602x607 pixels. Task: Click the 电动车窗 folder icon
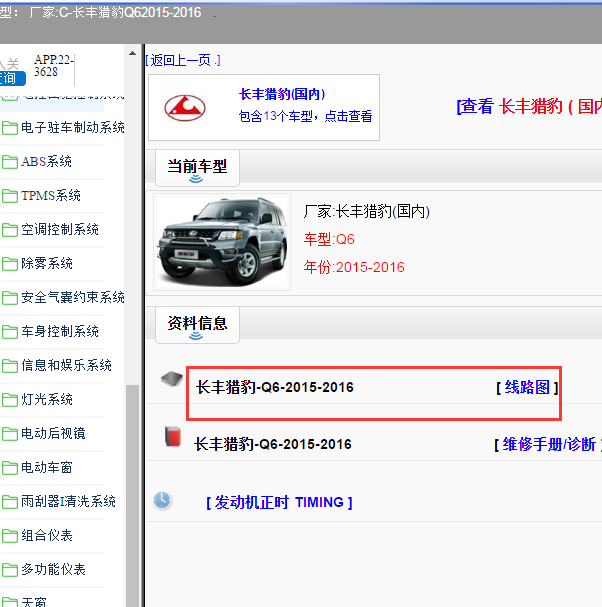(x=10, y=468)
